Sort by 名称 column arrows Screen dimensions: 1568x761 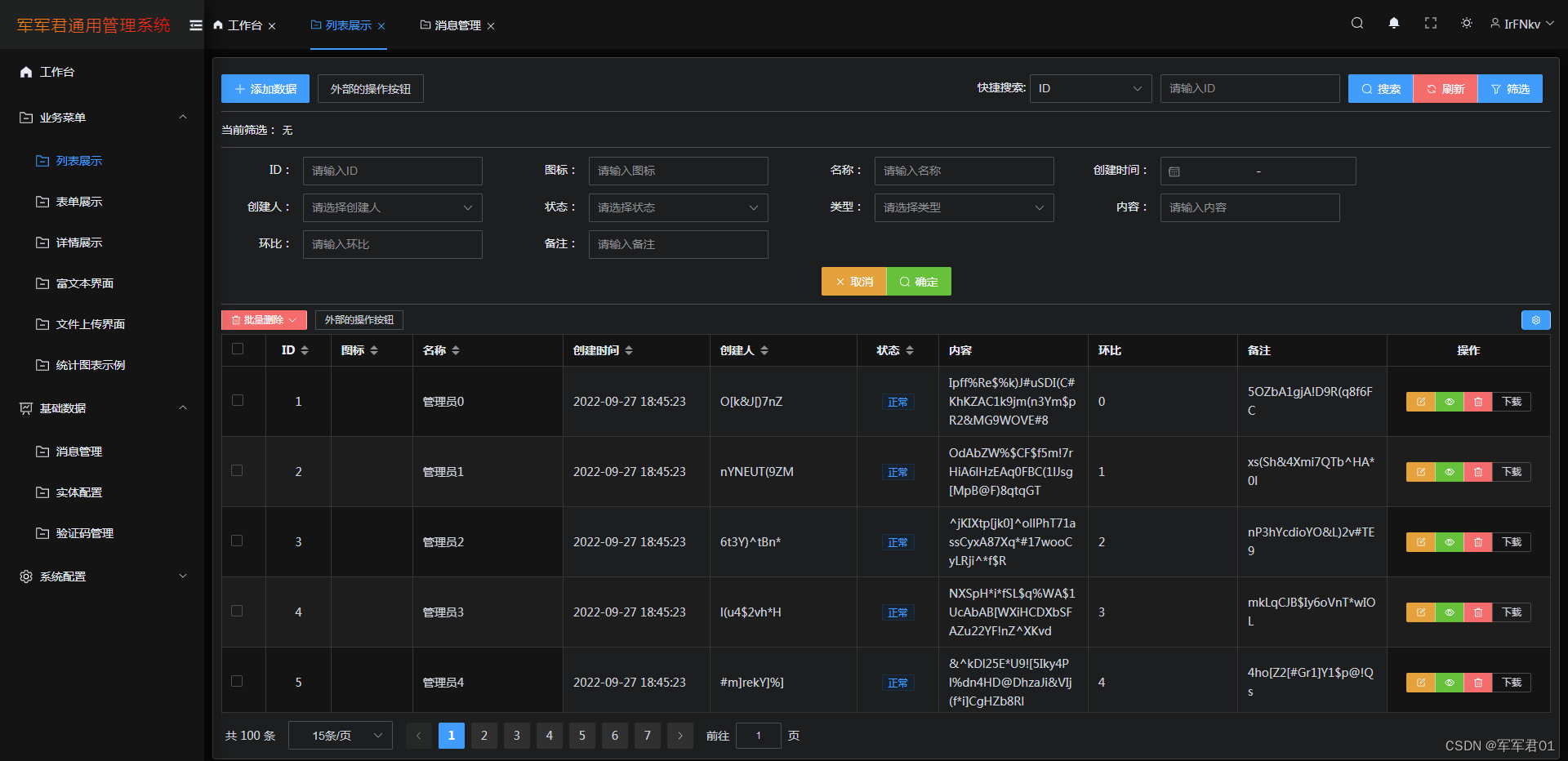456,350
